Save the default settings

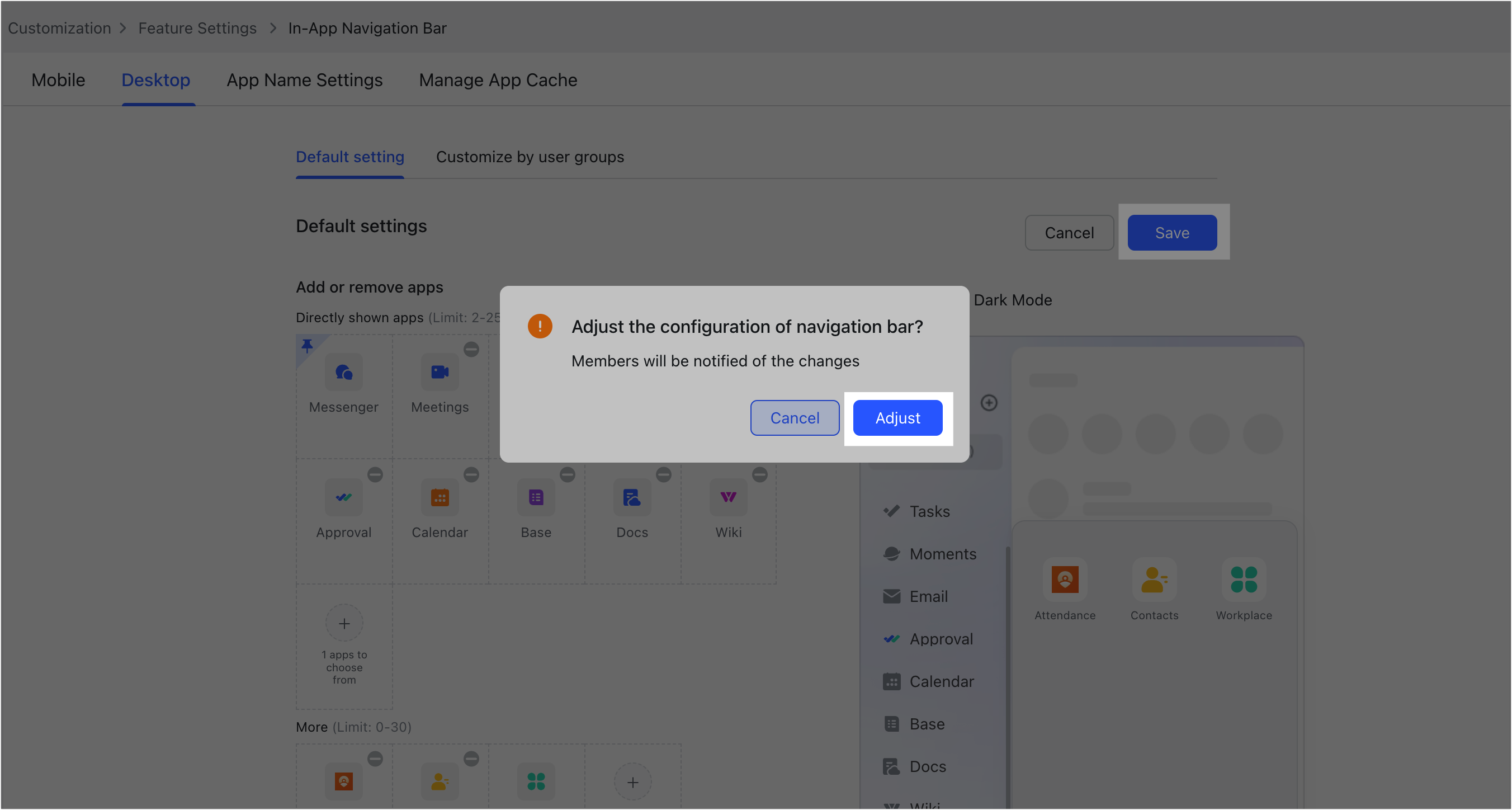1171,233
